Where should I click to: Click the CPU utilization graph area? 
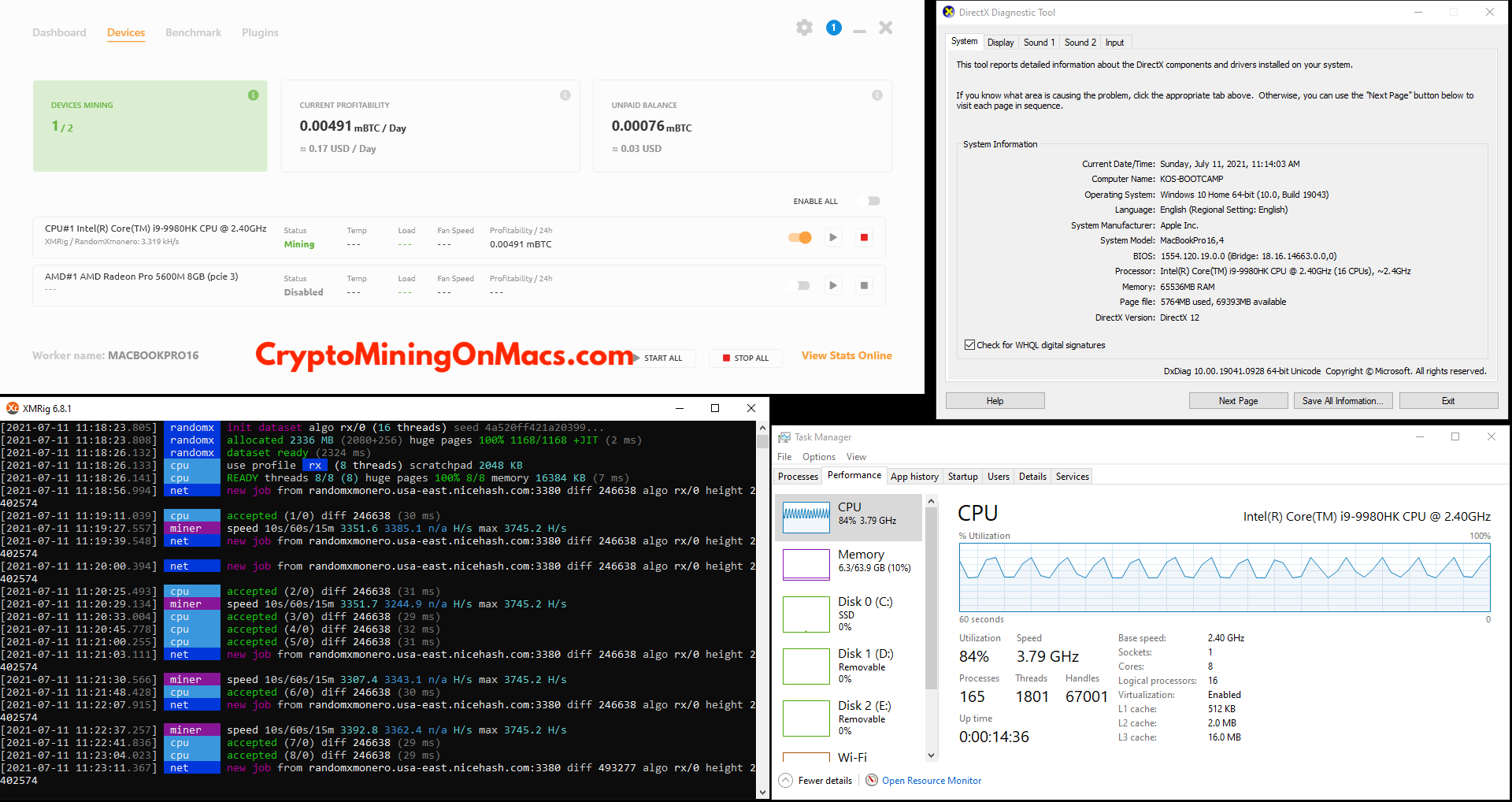1225,577
